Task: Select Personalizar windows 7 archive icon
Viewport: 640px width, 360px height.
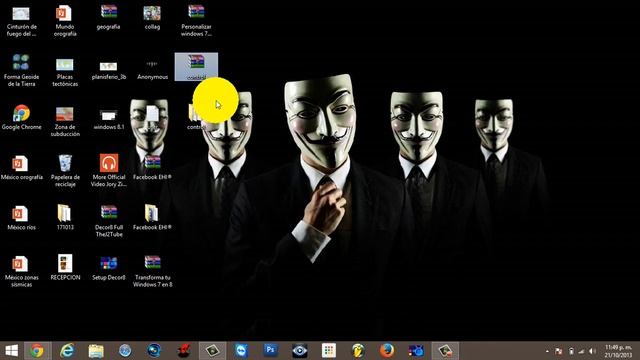Action: (196, 21)
